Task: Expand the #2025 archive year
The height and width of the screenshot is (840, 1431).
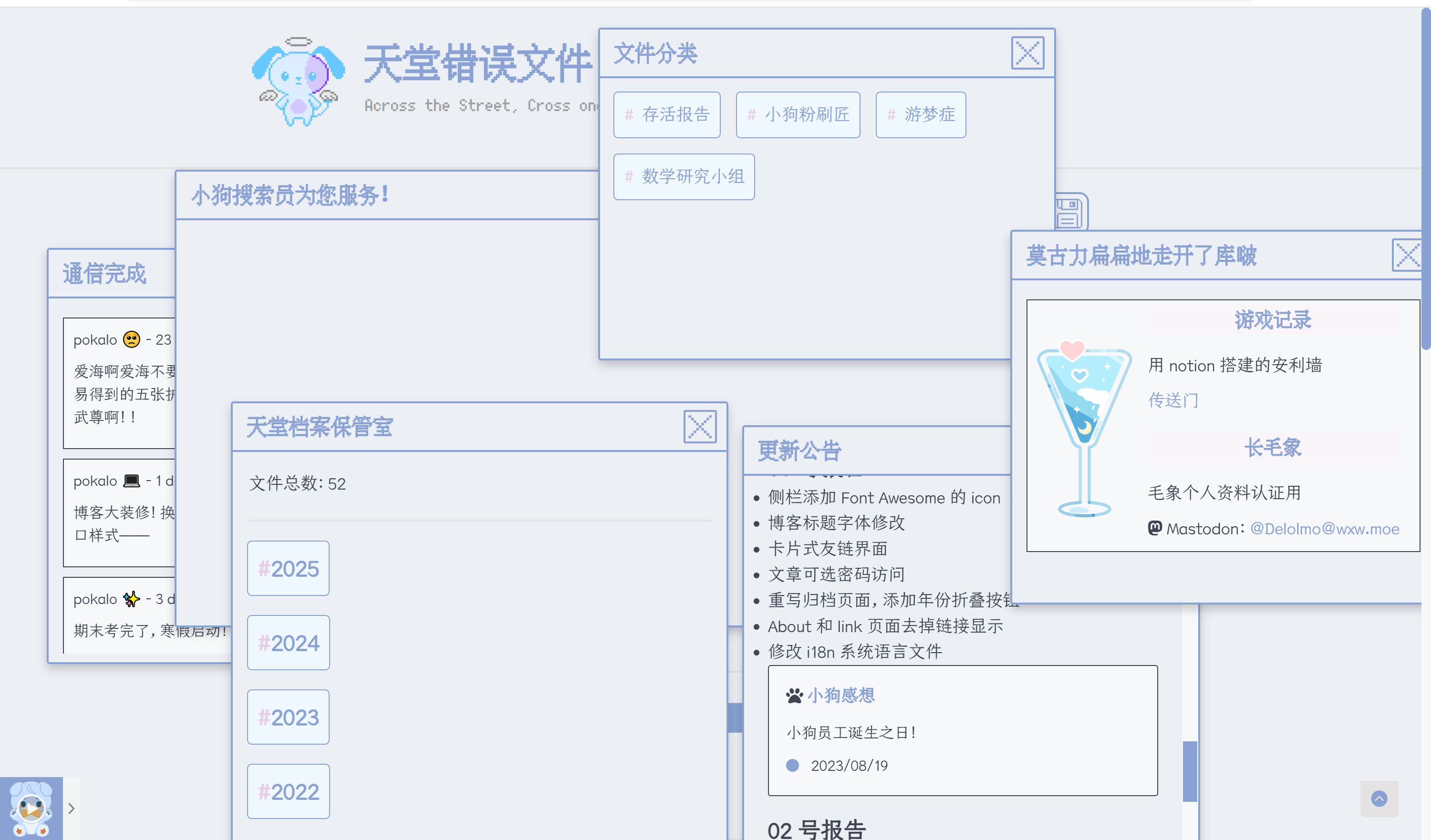Action: point(288,568)
